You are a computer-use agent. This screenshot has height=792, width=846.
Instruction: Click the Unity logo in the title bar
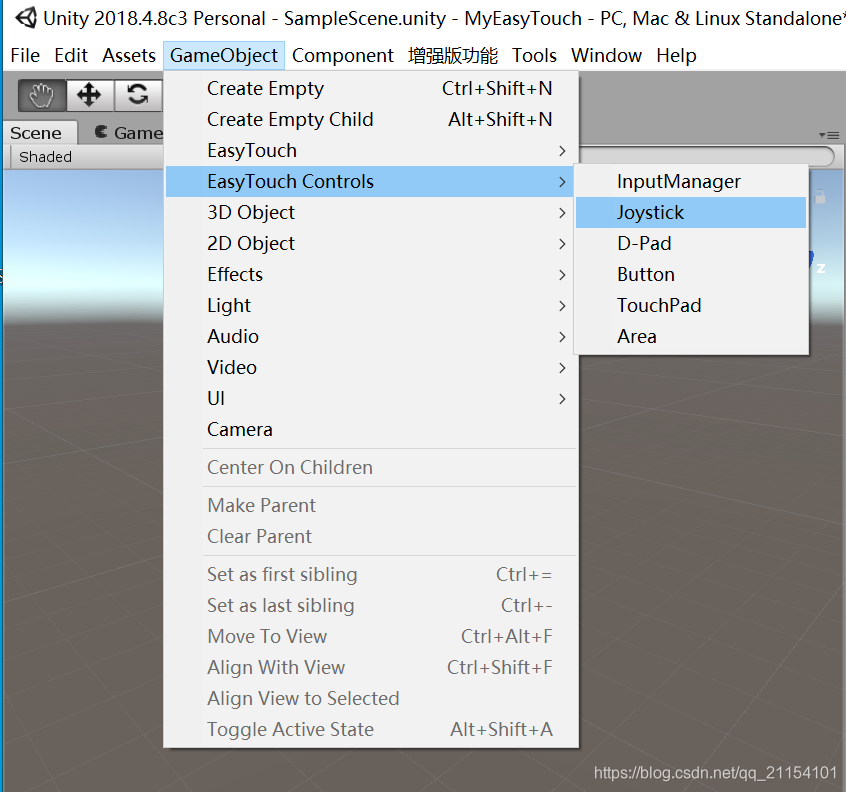(24, 17)
